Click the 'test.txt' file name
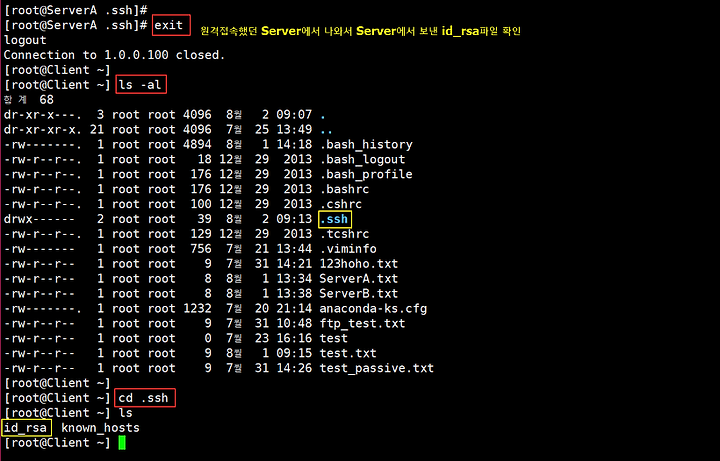 coord(348,353)
